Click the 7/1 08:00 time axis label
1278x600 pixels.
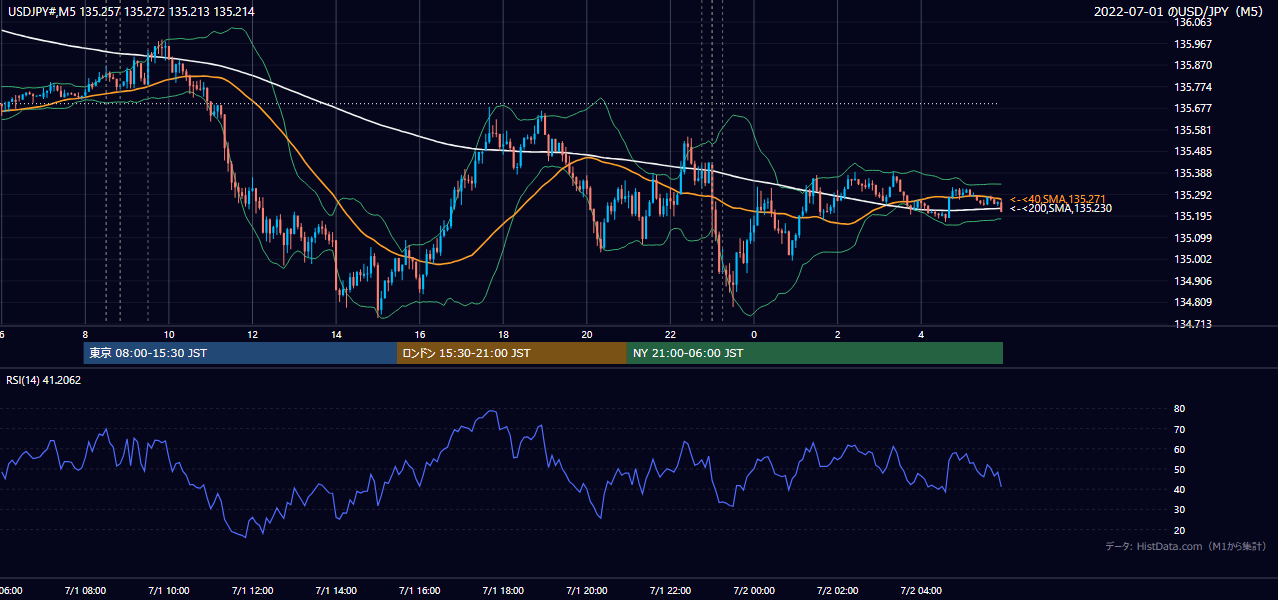(85, 591)
